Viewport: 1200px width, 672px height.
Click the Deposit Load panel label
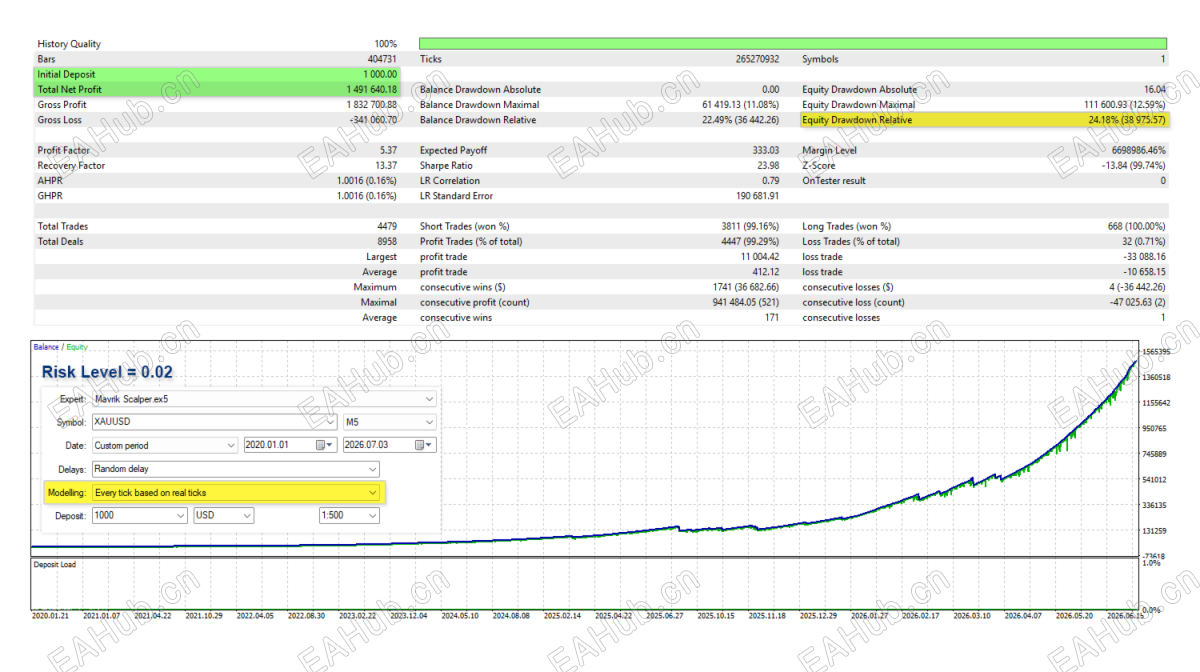54,565
